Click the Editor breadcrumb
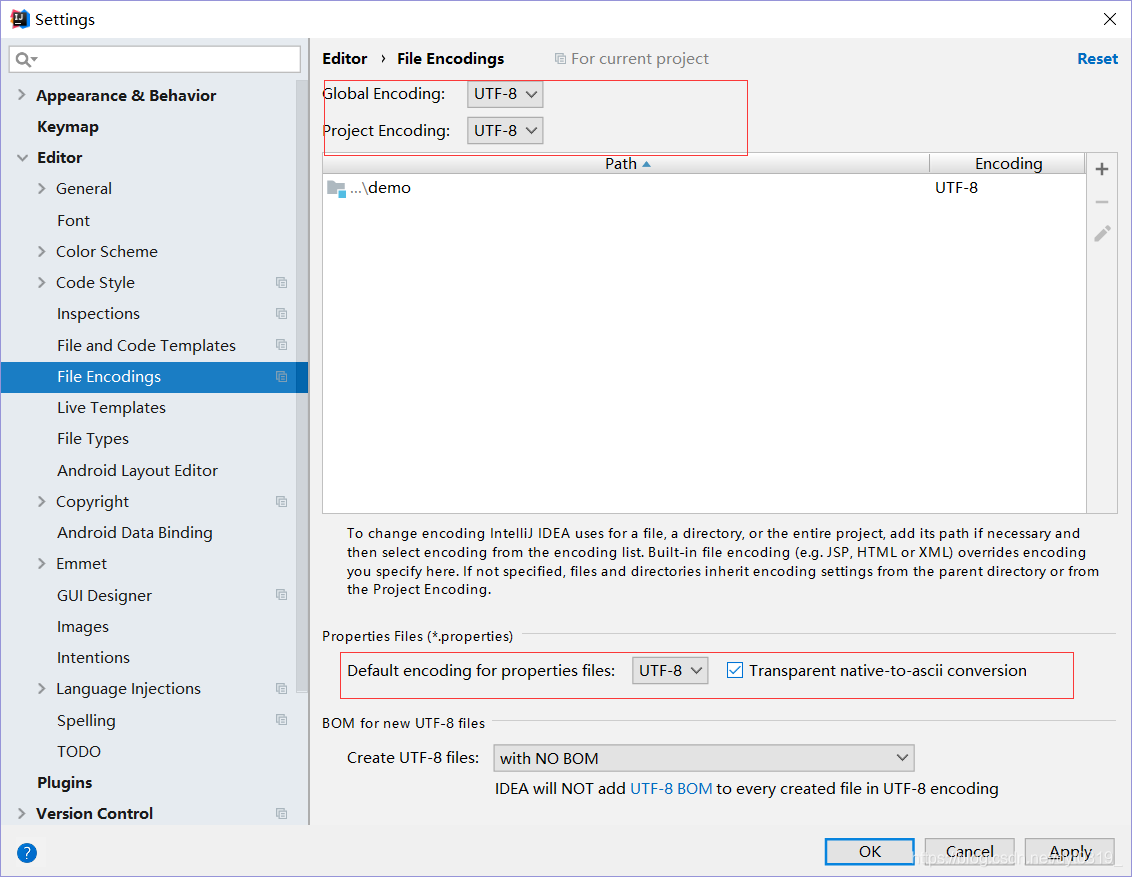The width and height of the screenshot is (1132, 877). point(344,58)
